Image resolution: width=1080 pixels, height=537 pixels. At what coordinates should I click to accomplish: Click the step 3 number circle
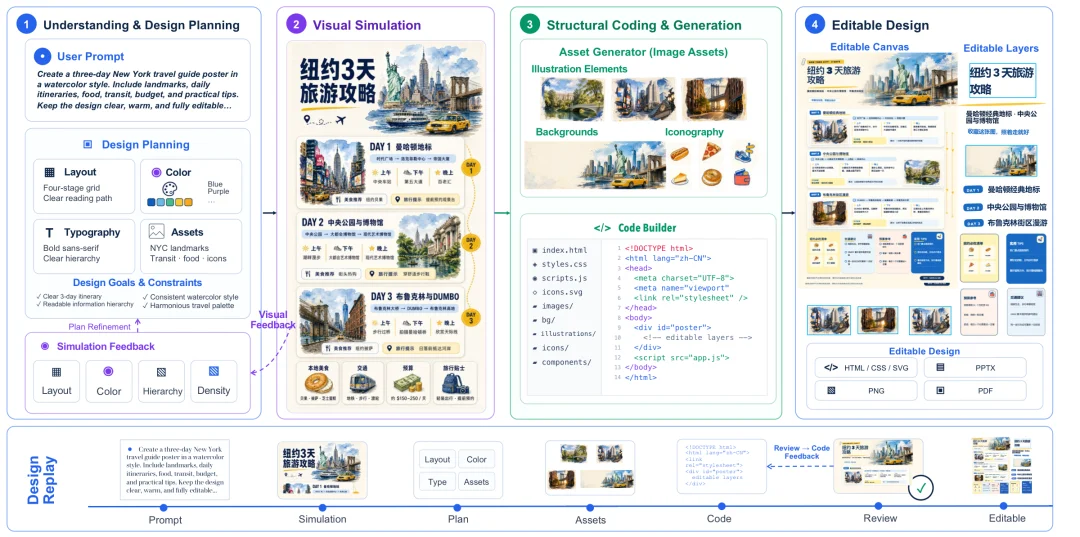pyautogui.click(x=529, y=25)
